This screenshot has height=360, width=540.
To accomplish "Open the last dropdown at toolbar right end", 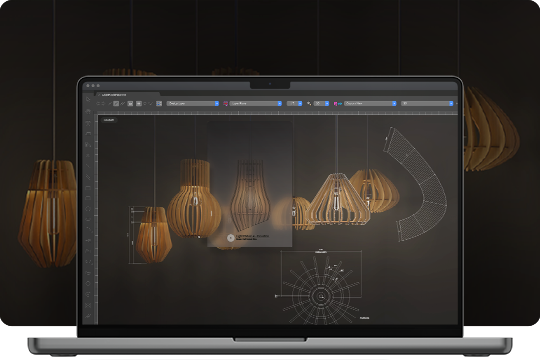I will tap(427, 103).
